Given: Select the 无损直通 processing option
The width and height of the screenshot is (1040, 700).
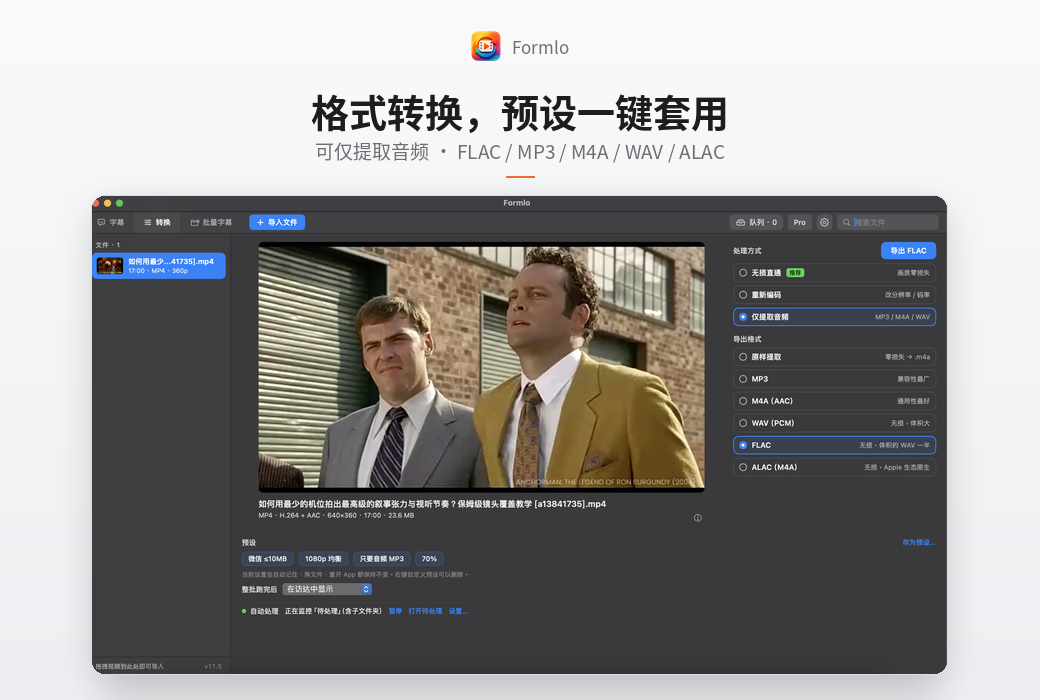Looking at the screenshot, I should coord(834,273).
